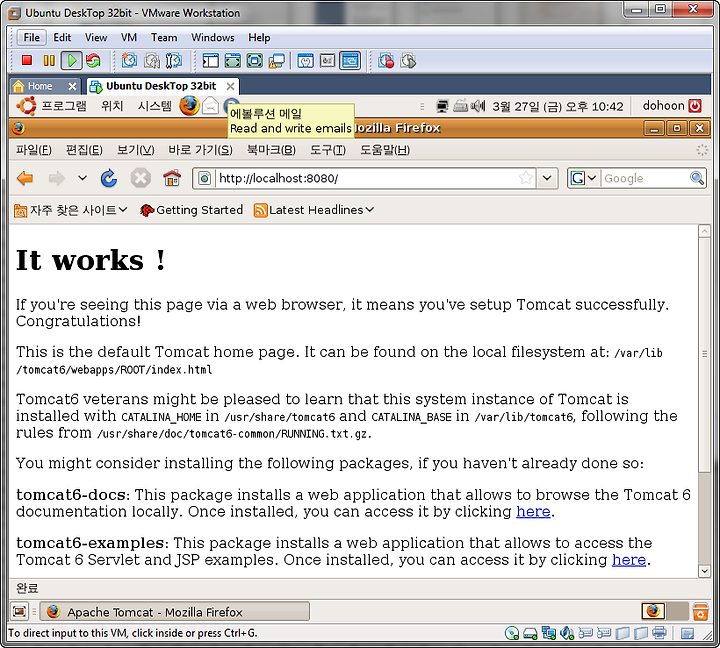Go to the Firefox home page
The image size is (720, 648).
[172, 178]
